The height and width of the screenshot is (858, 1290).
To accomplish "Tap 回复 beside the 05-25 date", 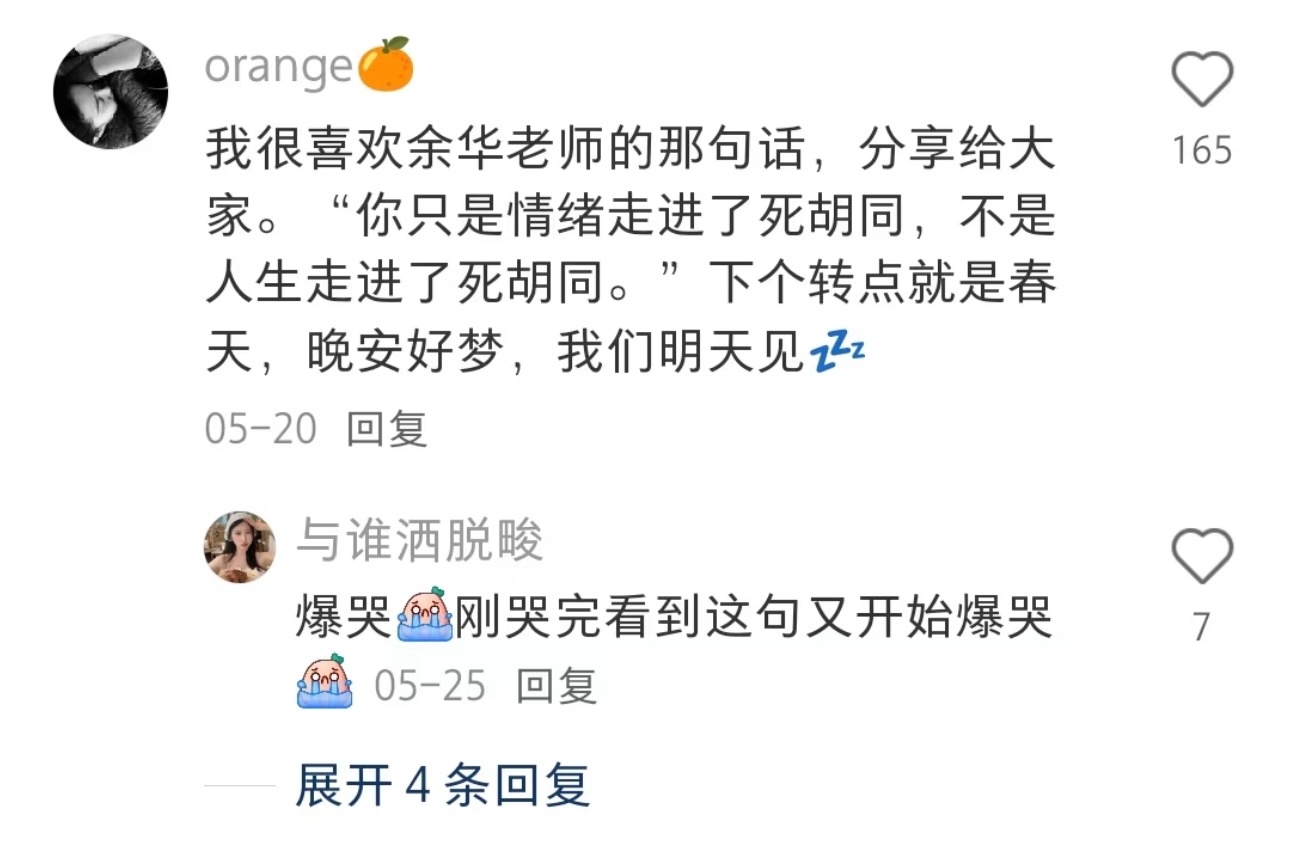I will pos(556,686).
